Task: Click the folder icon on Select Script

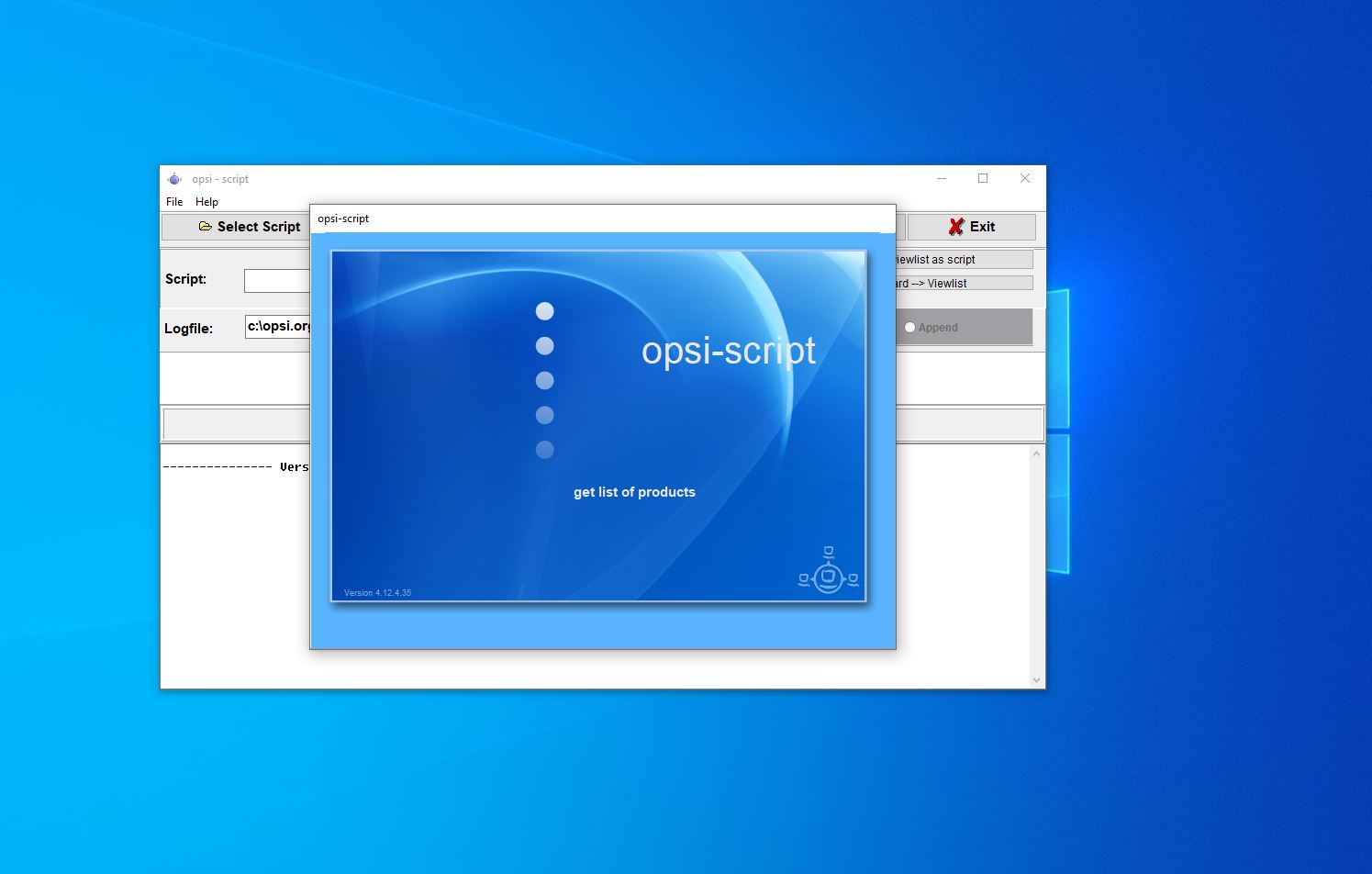Action: click(206, 226)
